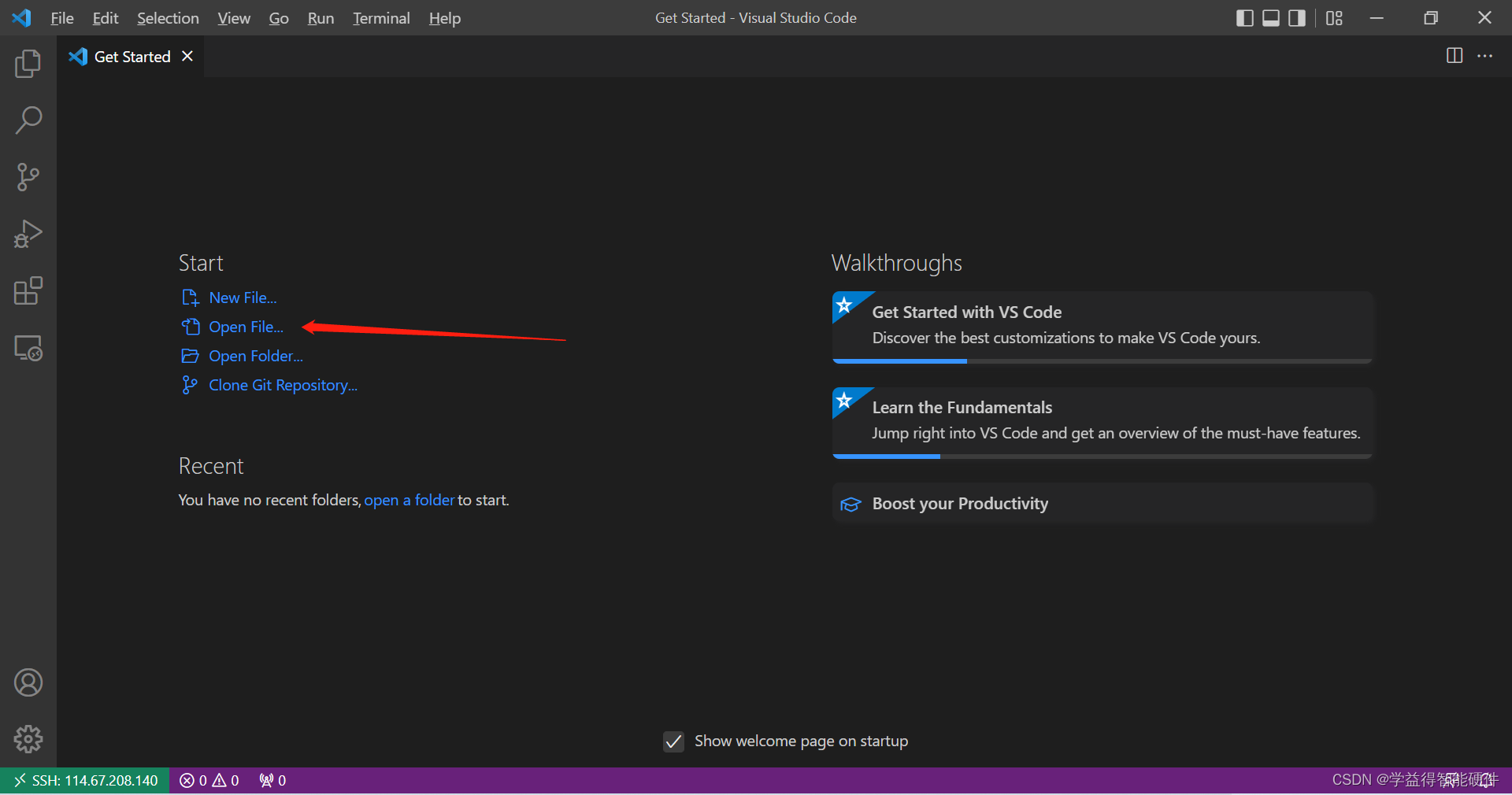The width and height of the screenshot is (1512, 795).
Task: Open the Run and Debug view icon
Action: [x=28, y=234]
